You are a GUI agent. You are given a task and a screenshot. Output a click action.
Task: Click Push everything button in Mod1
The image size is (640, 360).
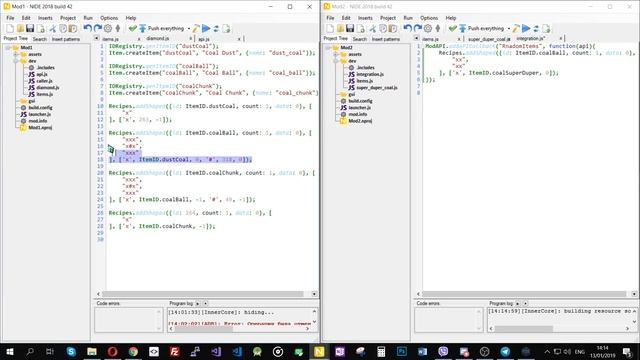(x=162, y=29)
